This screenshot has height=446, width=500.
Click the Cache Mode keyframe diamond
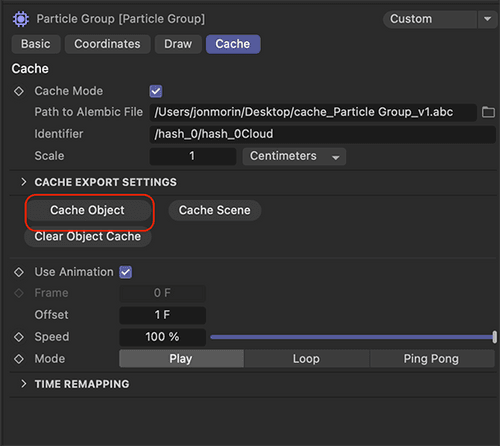coord(19,91)
